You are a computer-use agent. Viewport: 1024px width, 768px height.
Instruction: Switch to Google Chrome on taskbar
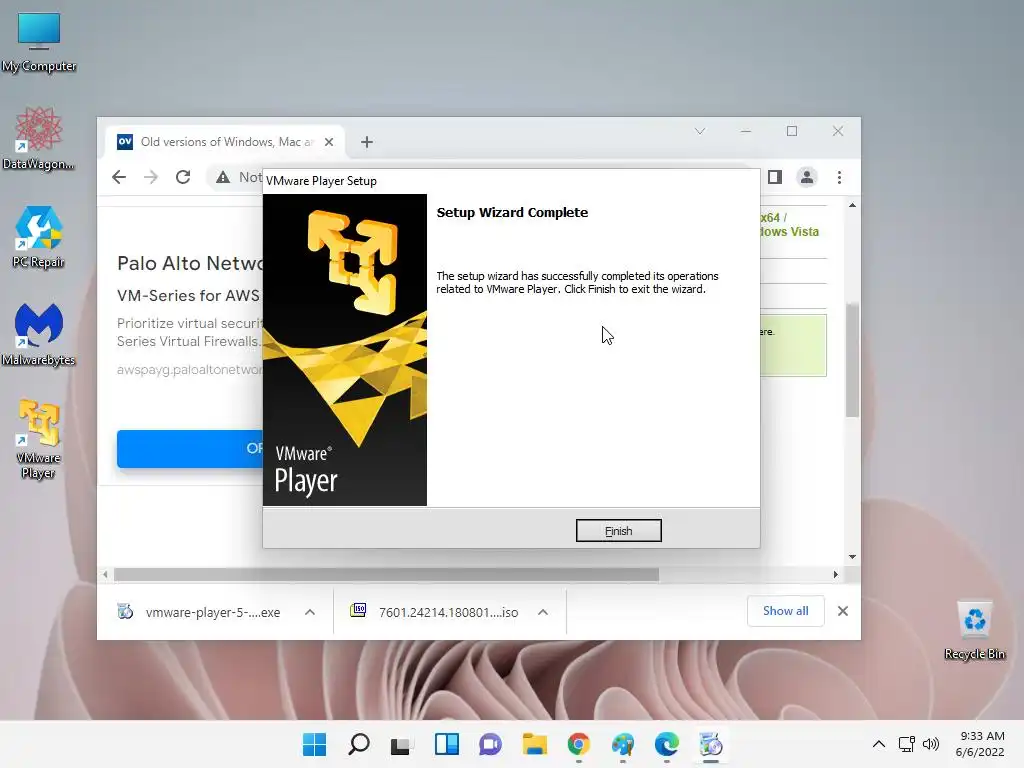[579, 744]
